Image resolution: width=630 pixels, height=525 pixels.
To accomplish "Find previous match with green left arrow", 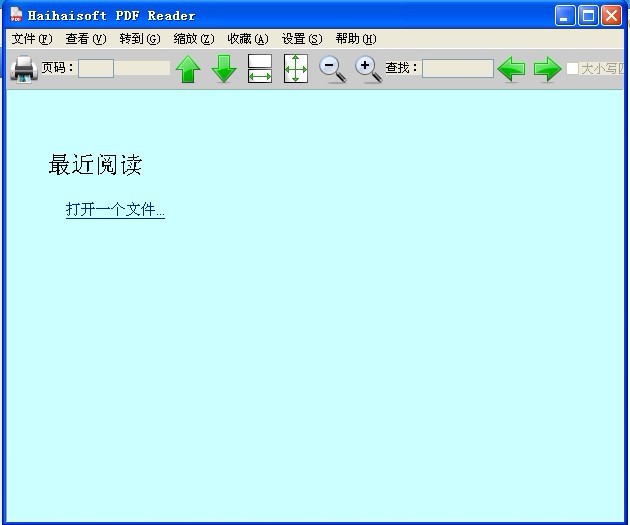I will coord(511,69).
